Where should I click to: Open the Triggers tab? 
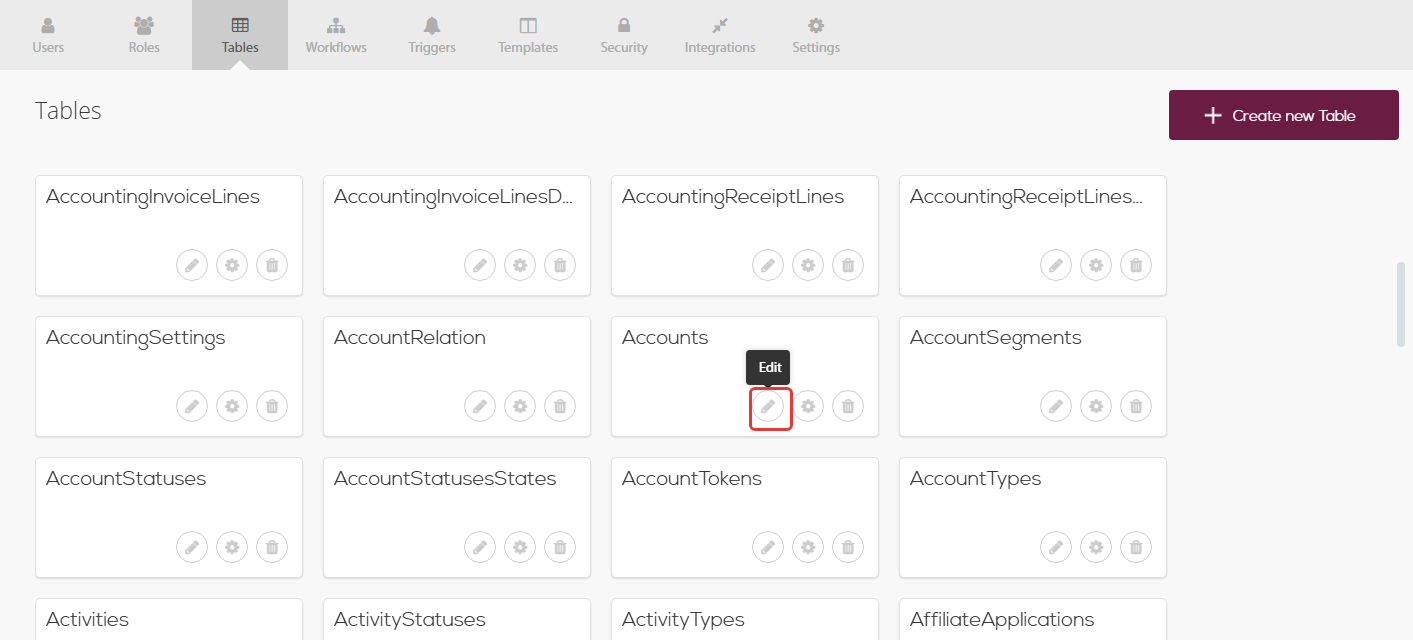(432, 35)
